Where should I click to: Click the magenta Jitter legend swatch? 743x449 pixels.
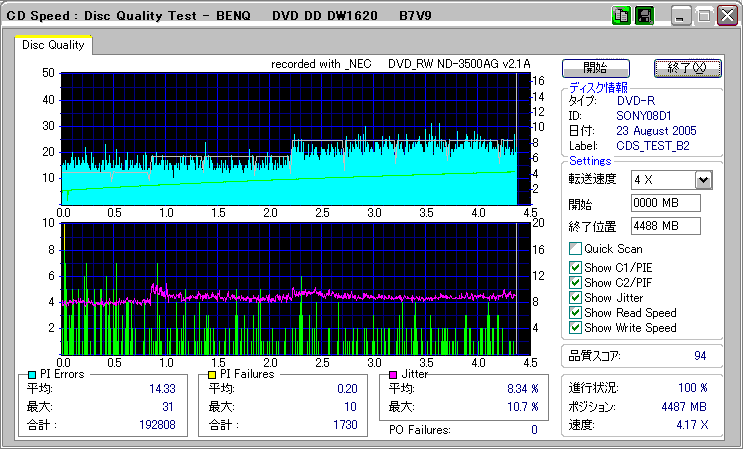pyautogui.click(x=394, y=374)
